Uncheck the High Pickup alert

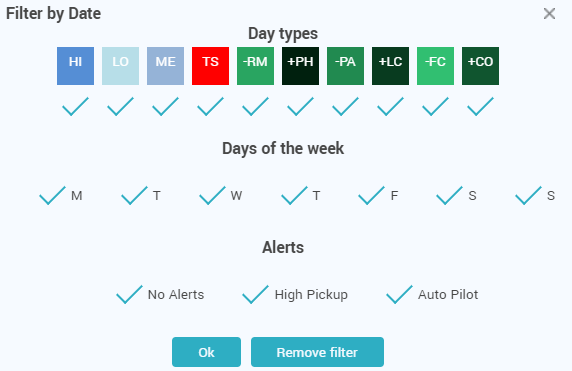(x=255, y=294)
